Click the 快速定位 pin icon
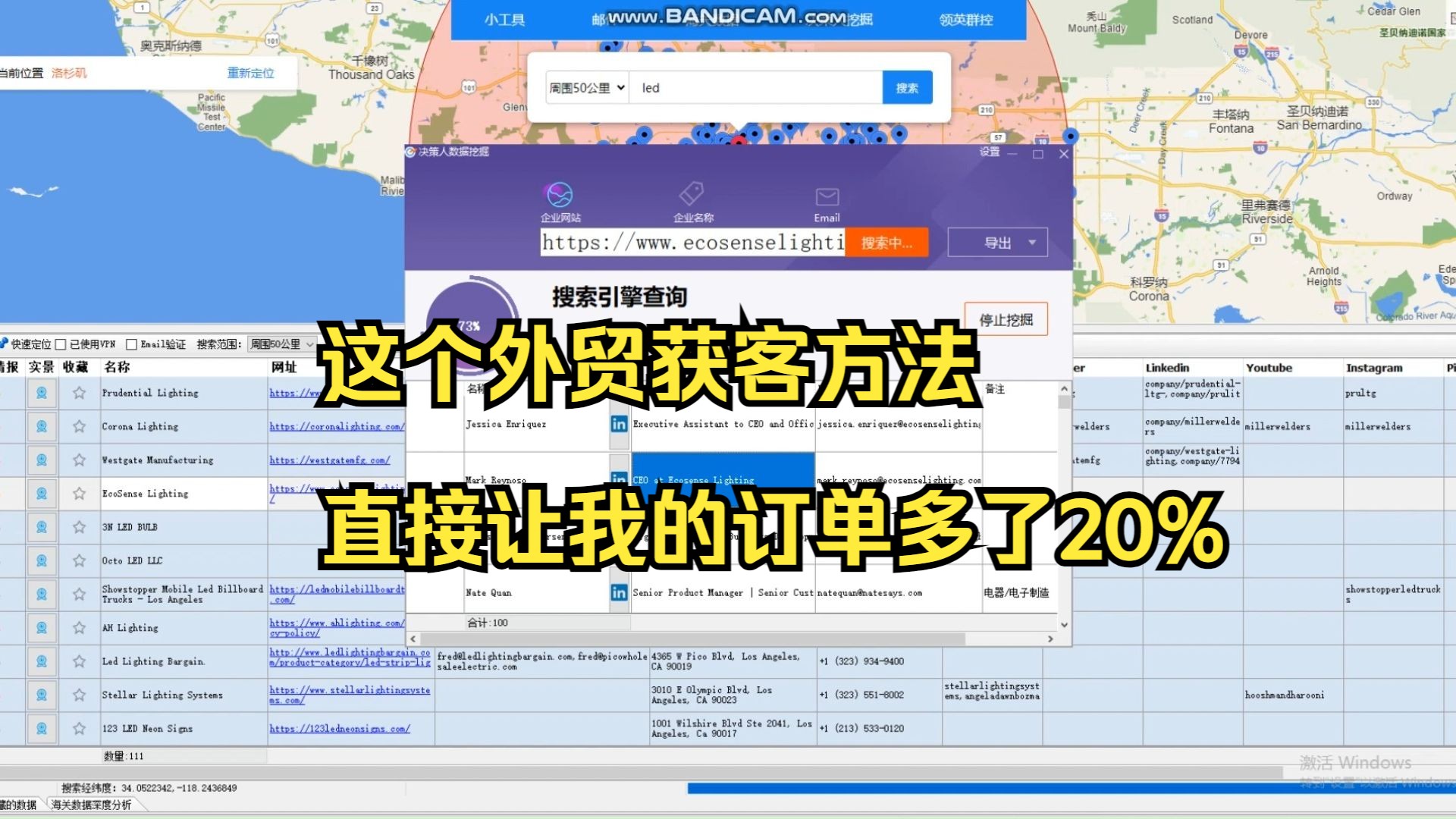 pyautogui.click(x=4, y=344)
